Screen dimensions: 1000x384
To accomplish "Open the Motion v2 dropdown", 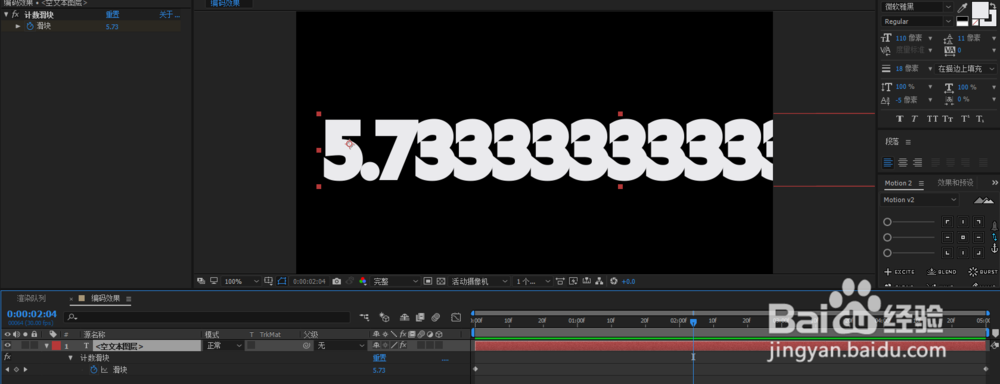I will pos(920,200).
